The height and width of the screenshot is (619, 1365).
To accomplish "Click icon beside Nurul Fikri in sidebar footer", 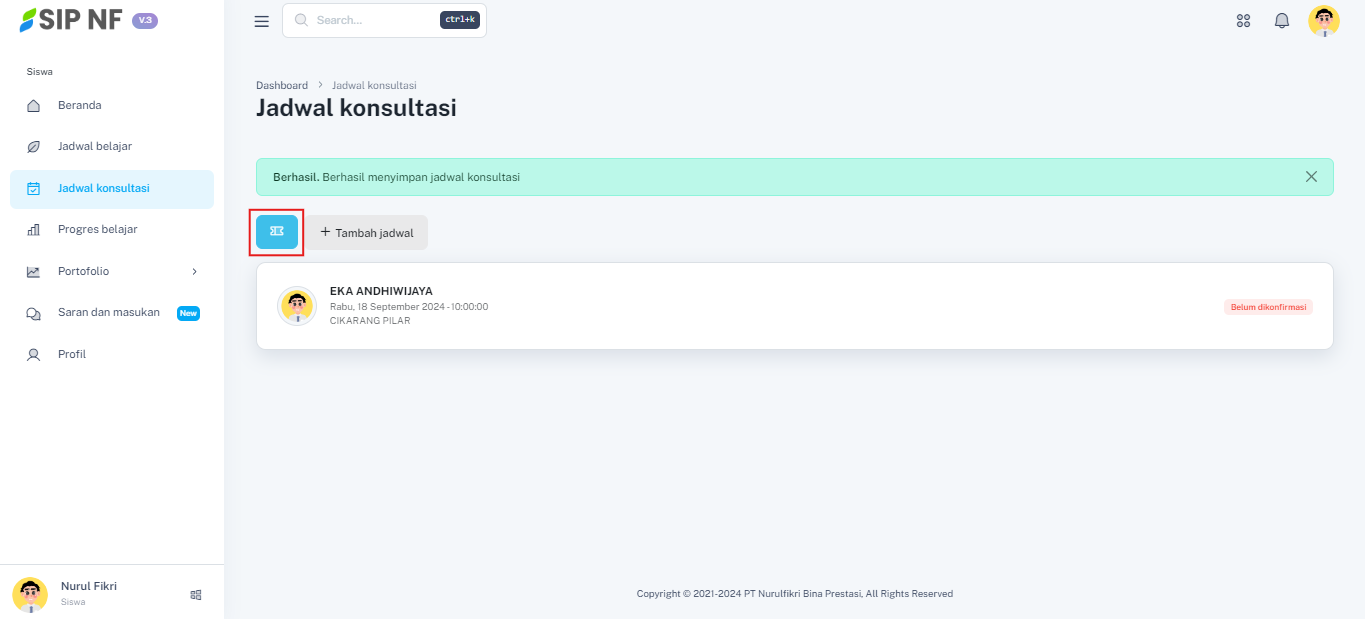I will (x=196, y=595).
